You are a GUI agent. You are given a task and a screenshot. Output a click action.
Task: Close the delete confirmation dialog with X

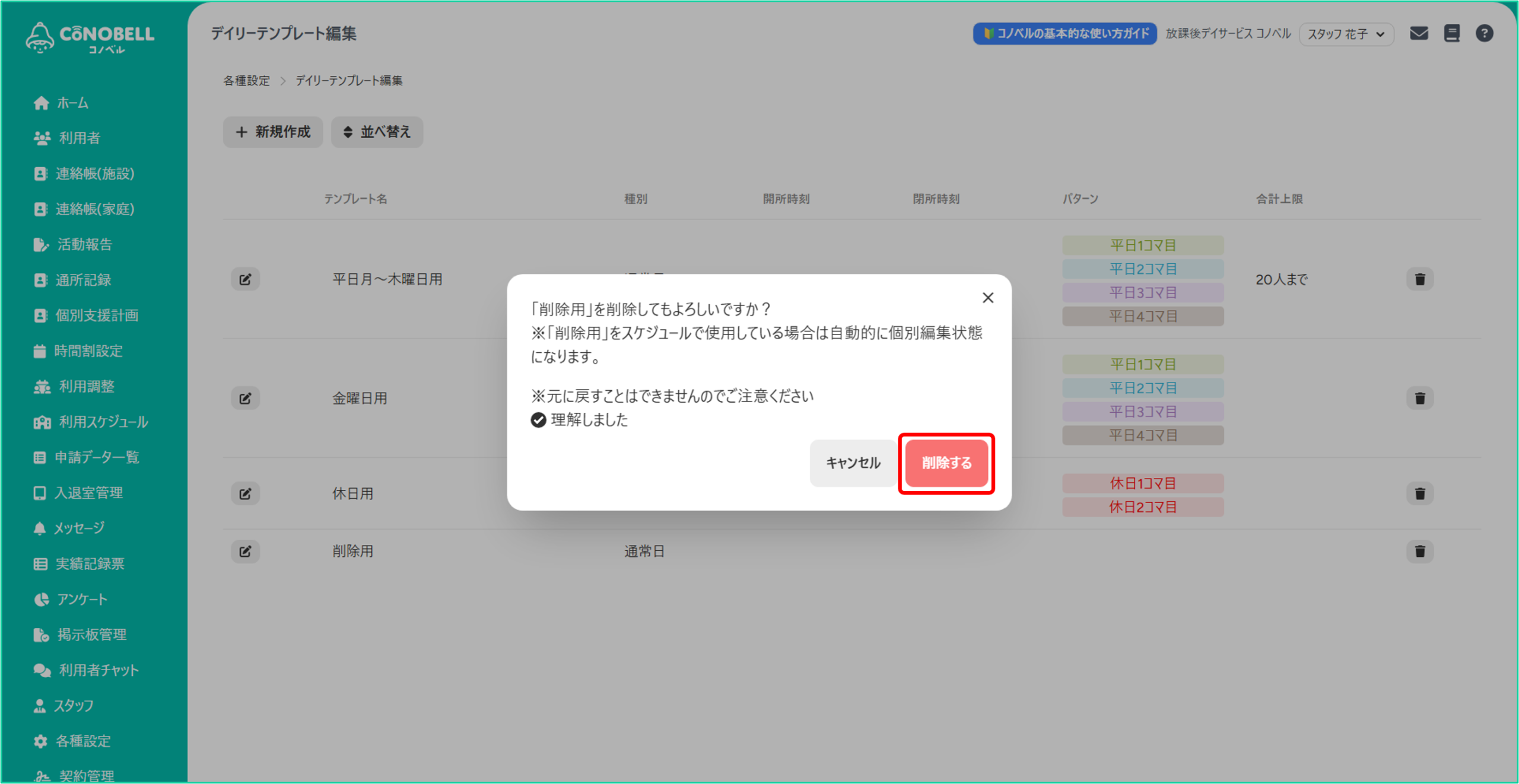(x=988, y=298)
